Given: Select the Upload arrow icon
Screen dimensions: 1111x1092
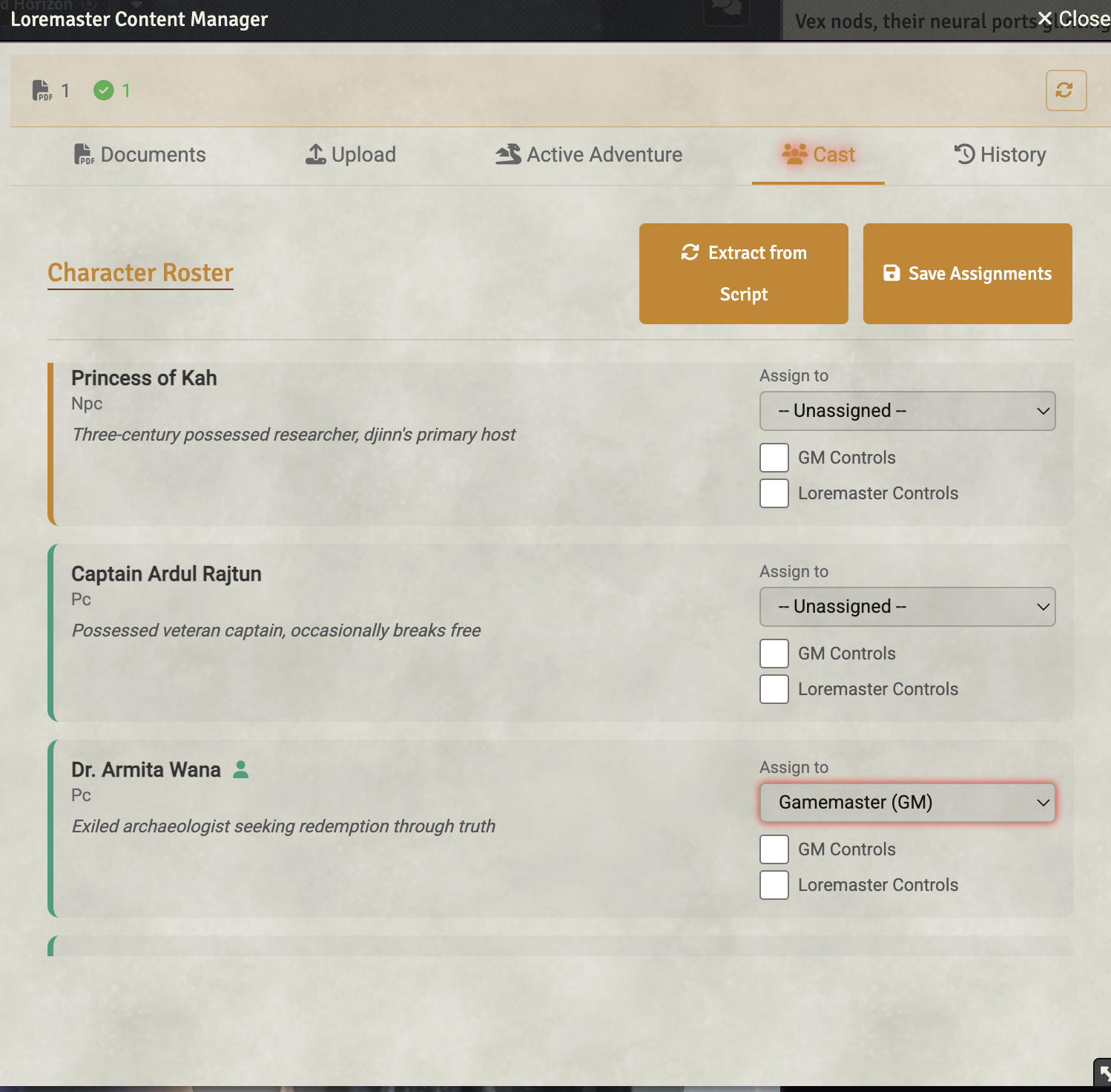Looking at the screenshot, I should (x=315, y=154).
